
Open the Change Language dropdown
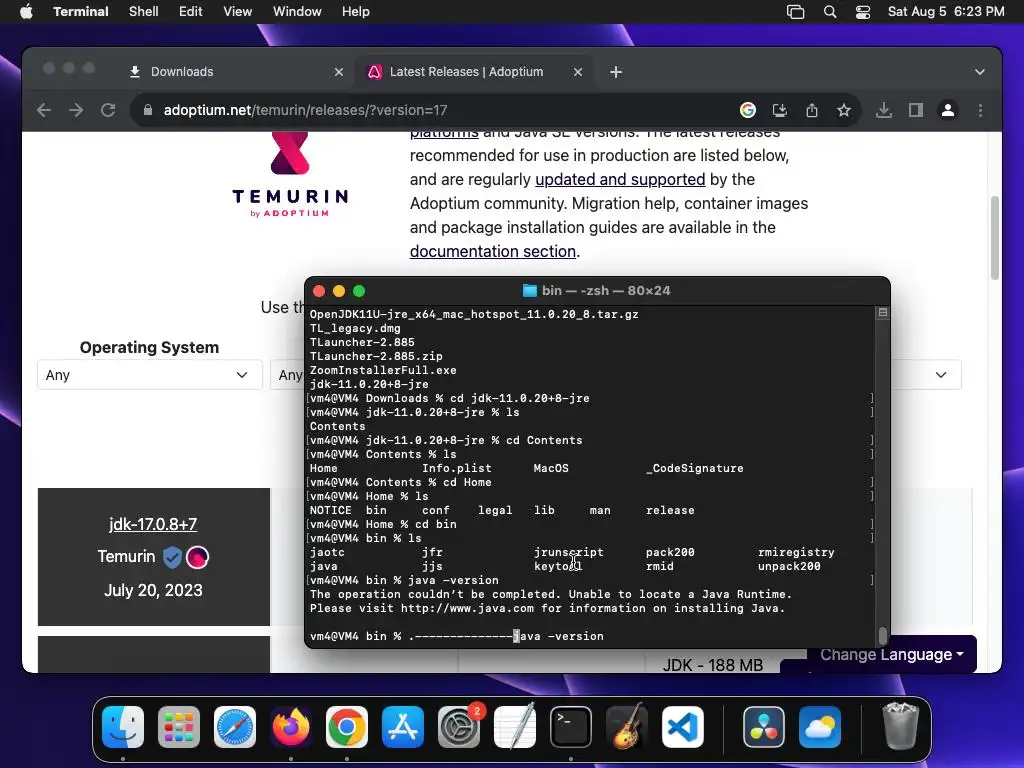891,654
